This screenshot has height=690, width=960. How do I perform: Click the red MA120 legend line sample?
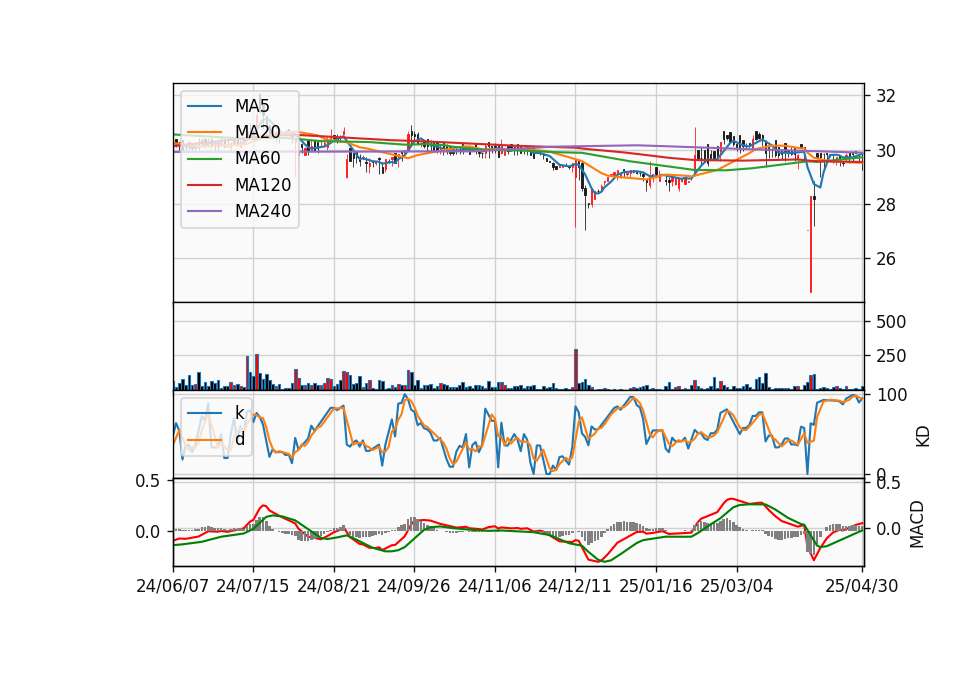click(204, 185)
